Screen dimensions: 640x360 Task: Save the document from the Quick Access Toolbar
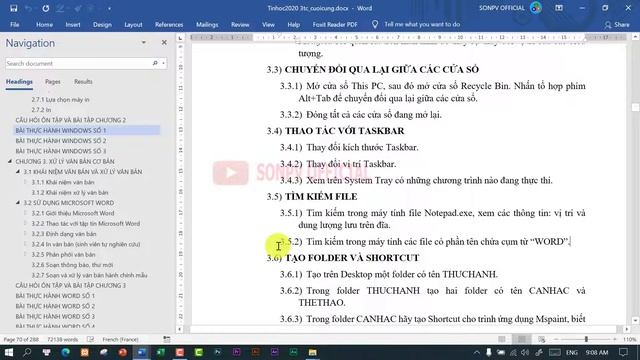pyautogui.click(x=13, y=8)
